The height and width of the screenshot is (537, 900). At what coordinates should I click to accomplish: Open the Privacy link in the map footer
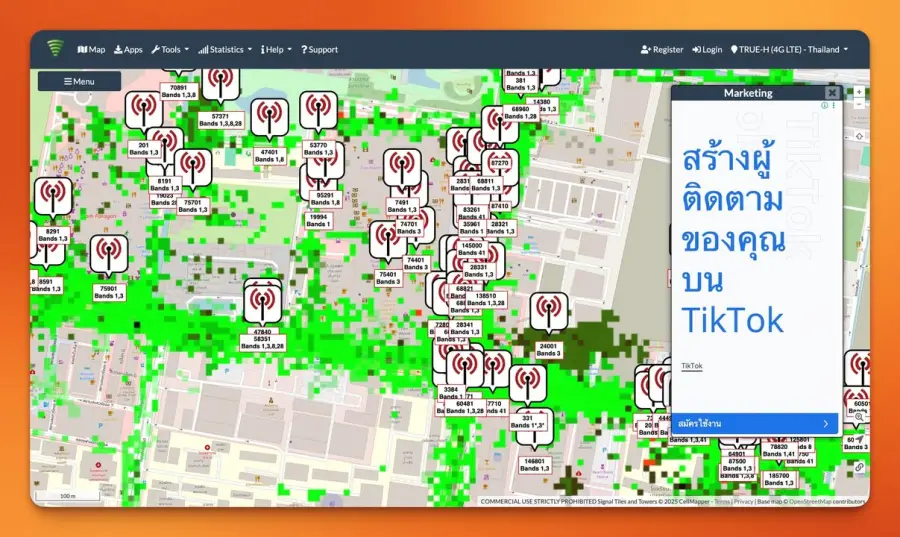[x=743, y=501]
